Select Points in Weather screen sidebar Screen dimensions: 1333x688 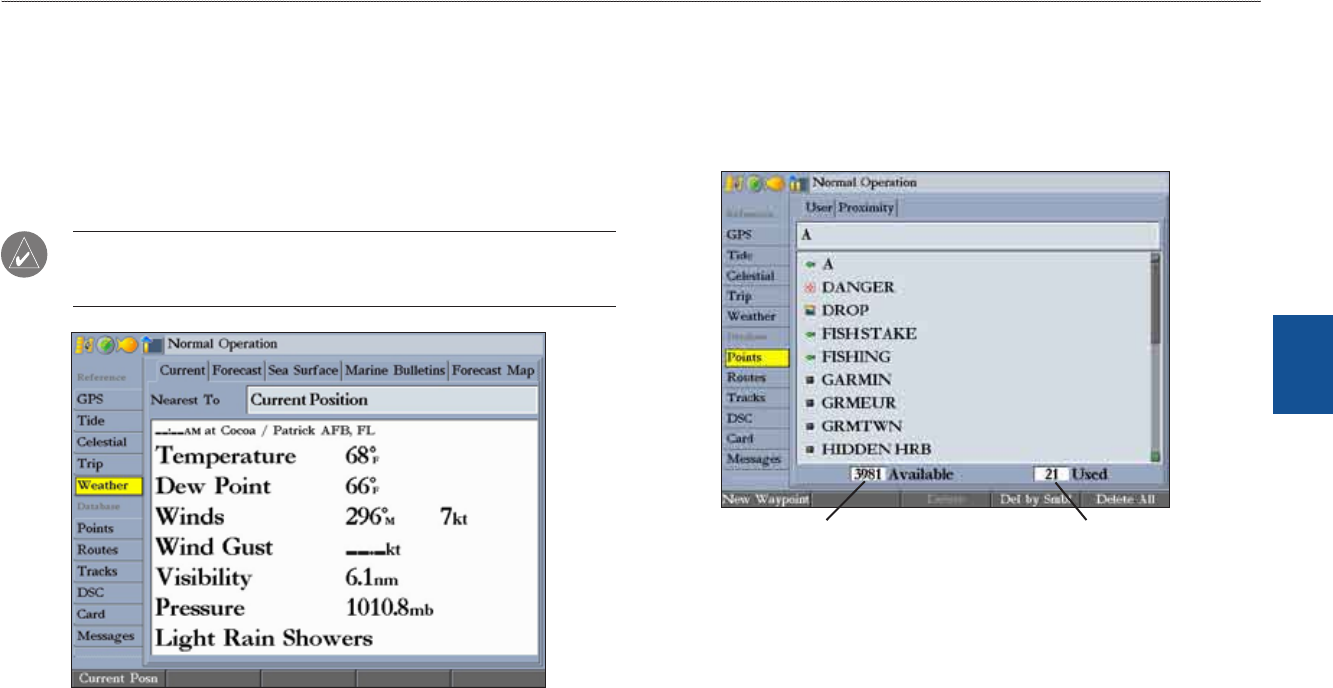(108, 528)
